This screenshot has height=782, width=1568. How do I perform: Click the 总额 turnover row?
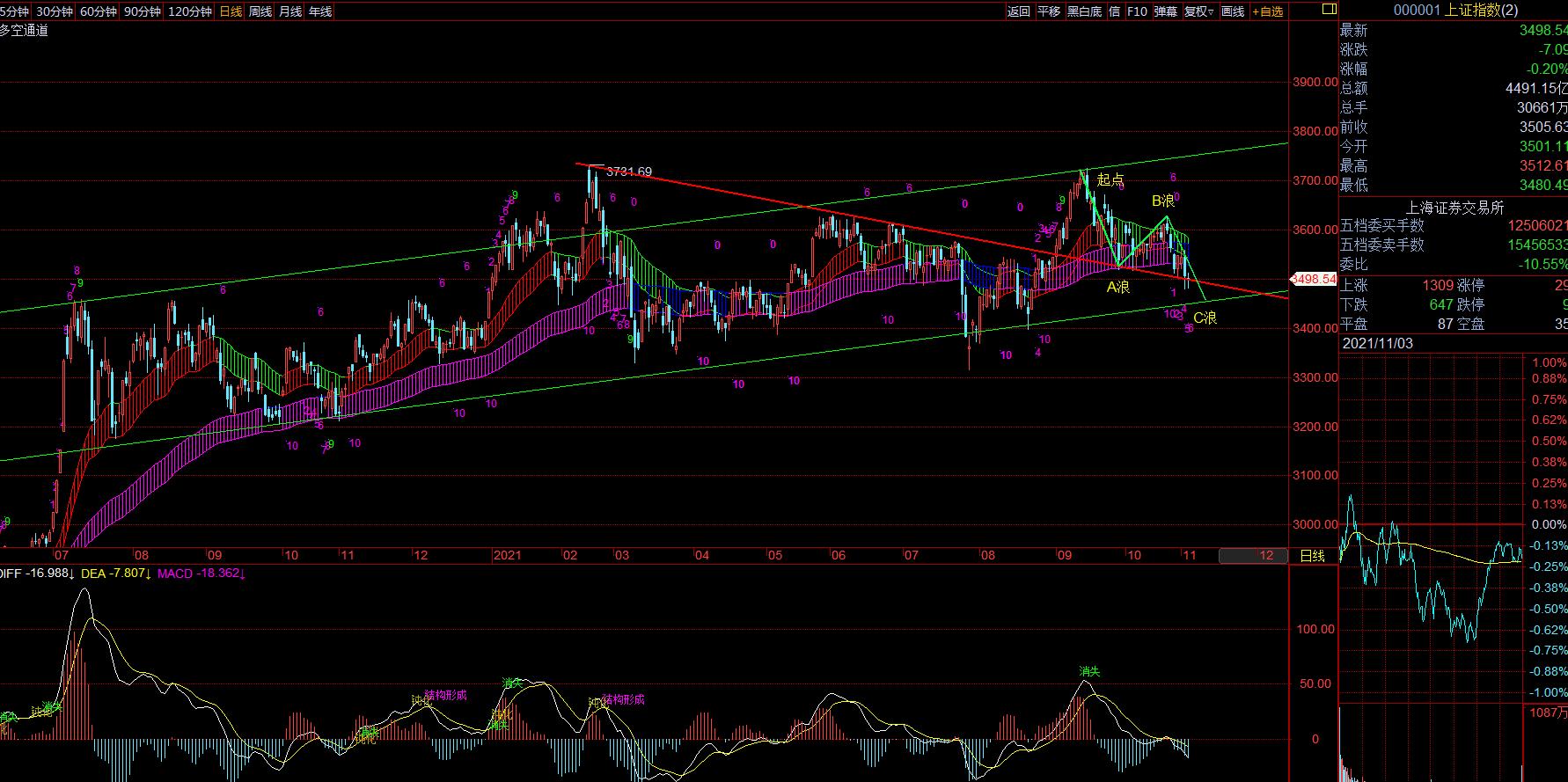1454,89
